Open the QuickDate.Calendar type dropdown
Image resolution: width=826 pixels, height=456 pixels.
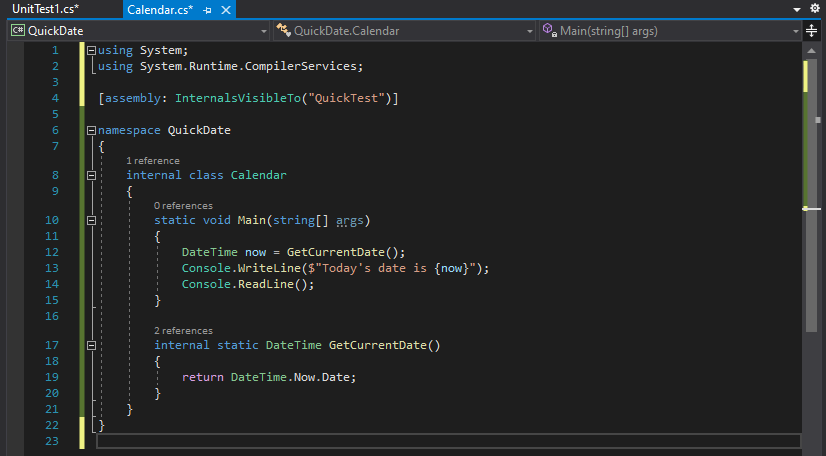tap(530, 31)
